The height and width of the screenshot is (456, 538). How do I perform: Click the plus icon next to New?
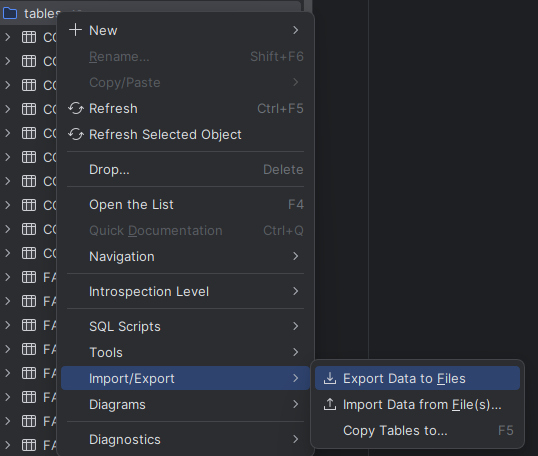pos(75,30)
